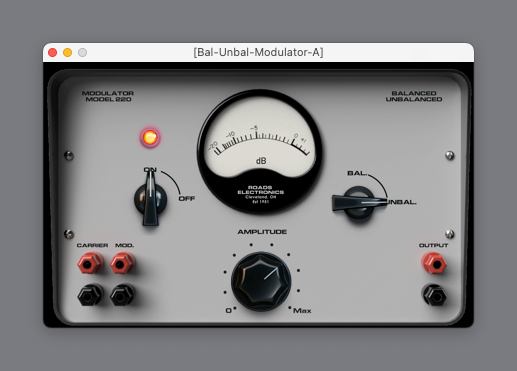Click the window title Bal-Unbal-Modulator-A
The image size is (517, 371).
[x=258, y=52]
